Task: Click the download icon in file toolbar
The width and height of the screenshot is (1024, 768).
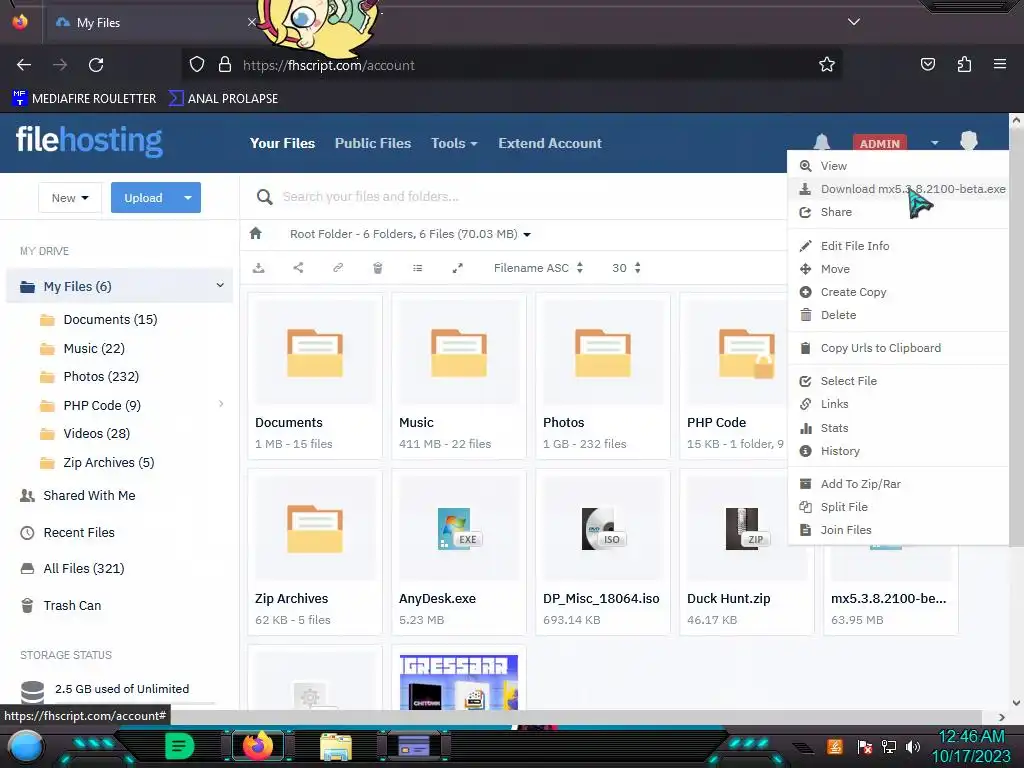Action: tap(259, 268)
